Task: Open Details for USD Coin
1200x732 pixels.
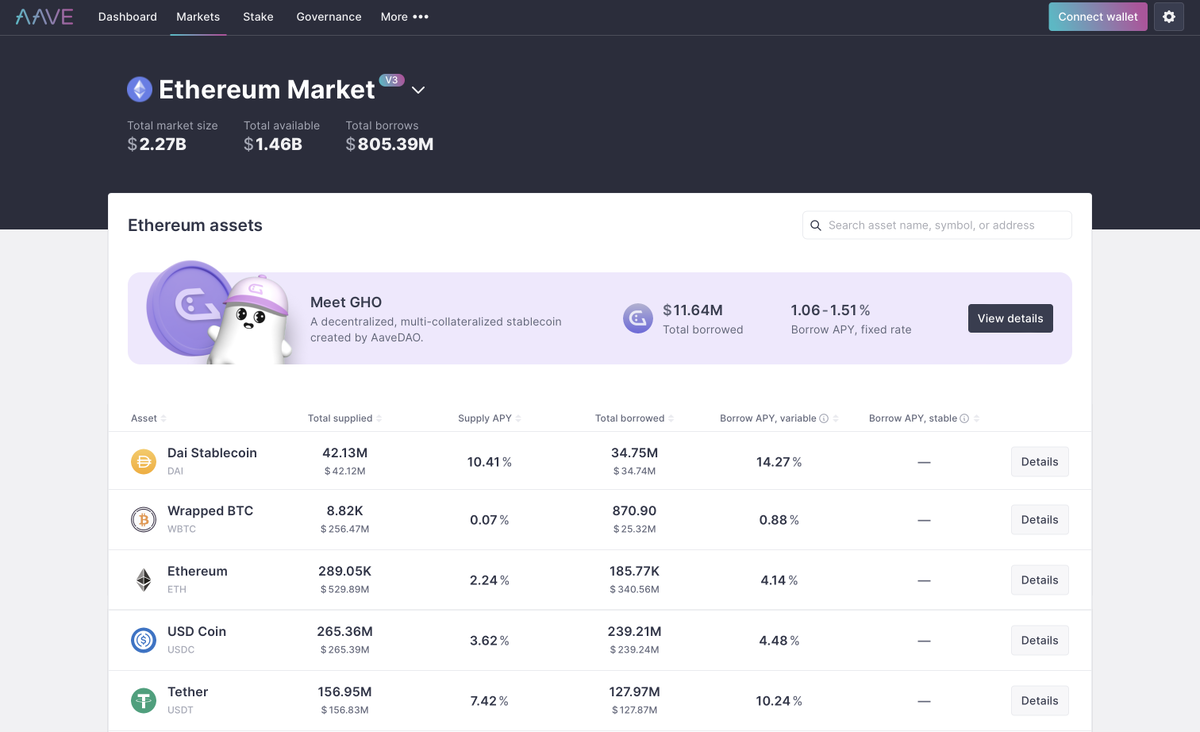Action: [1040, 640]
